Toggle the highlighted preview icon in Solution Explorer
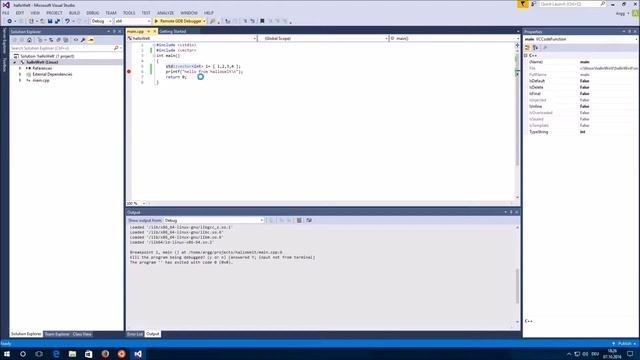 (x=91, y=40)
